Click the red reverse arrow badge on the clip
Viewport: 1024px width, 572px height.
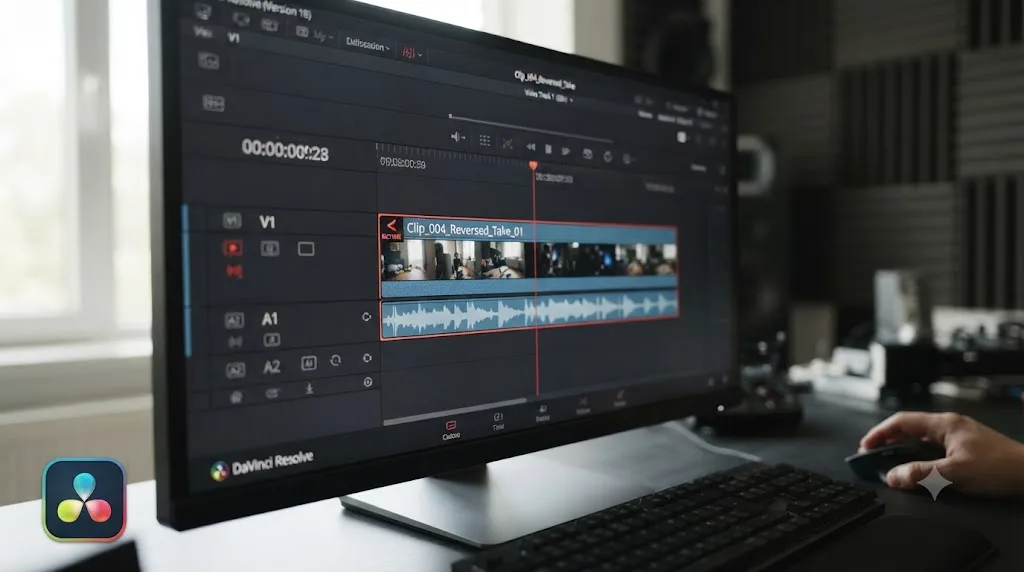click(x=391, y=229)
